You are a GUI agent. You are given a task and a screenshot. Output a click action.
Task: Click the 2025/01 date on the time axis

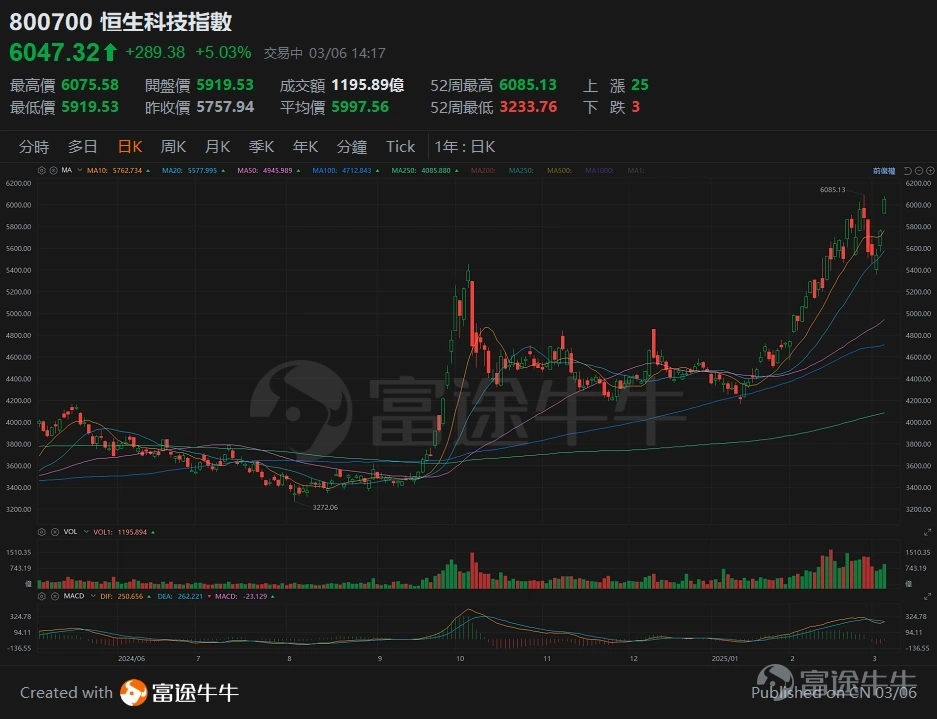pyautogui.click(x=724, y=659)
